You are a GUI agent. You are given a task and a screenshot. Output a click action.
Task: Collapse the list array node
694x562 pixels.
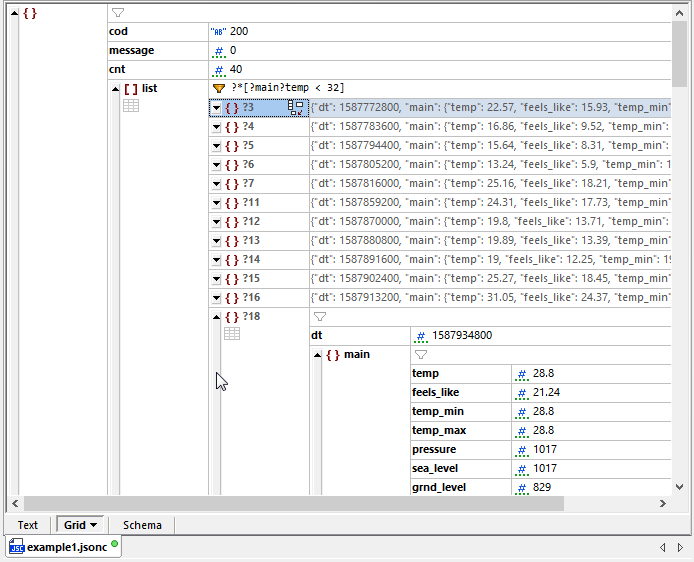[115, 89]
